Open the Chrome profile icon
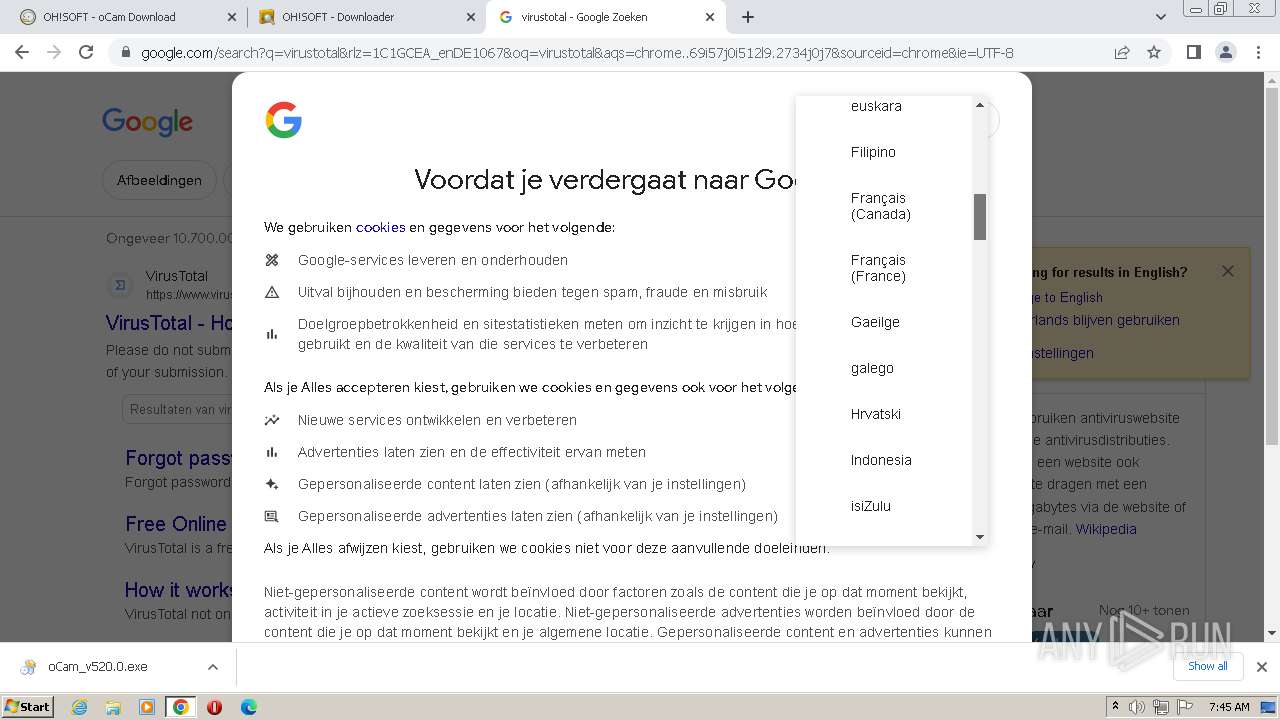1280x720 pixels. [1225, 52]
